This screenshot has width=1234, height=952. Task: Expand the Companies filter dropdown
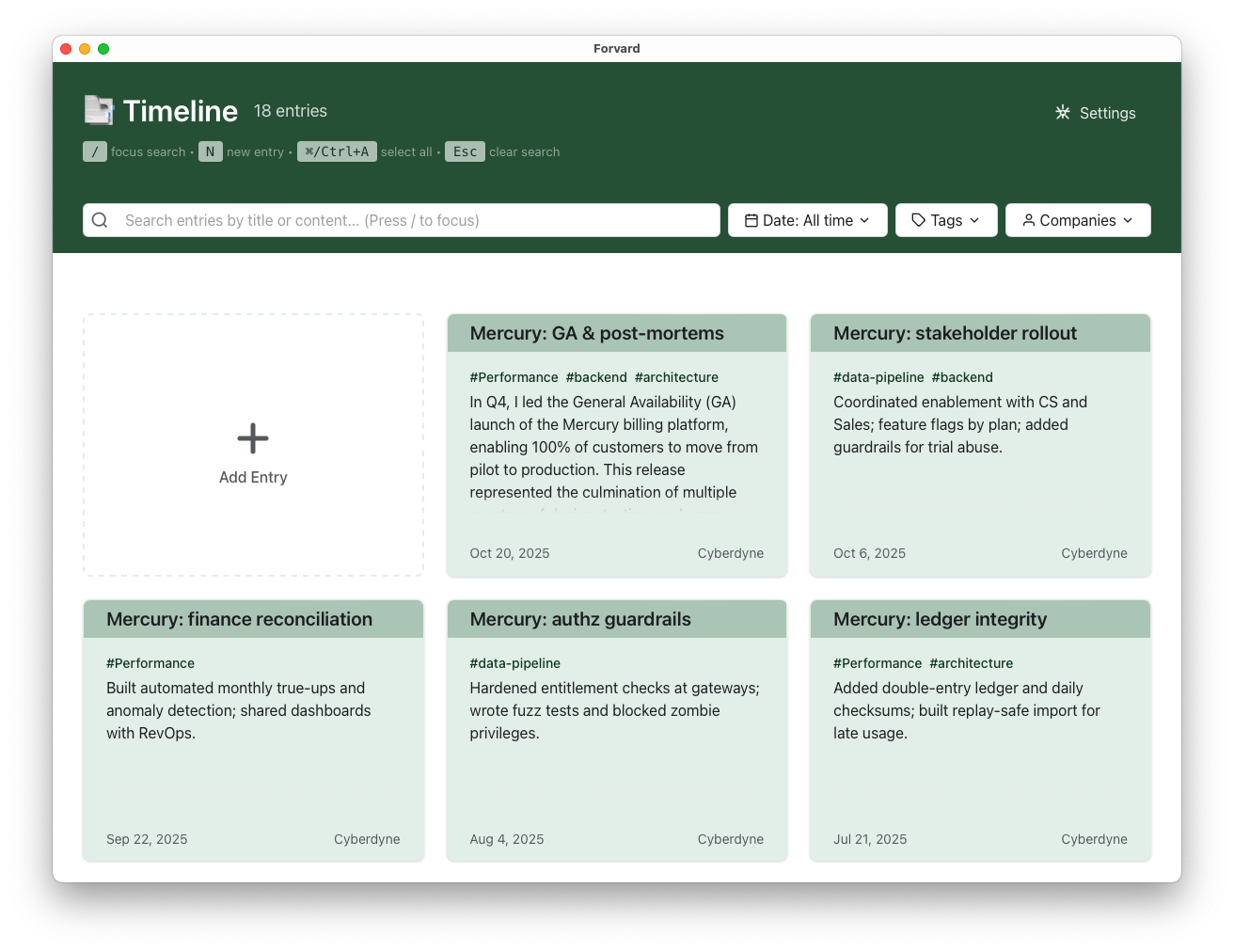[1078, 219]
